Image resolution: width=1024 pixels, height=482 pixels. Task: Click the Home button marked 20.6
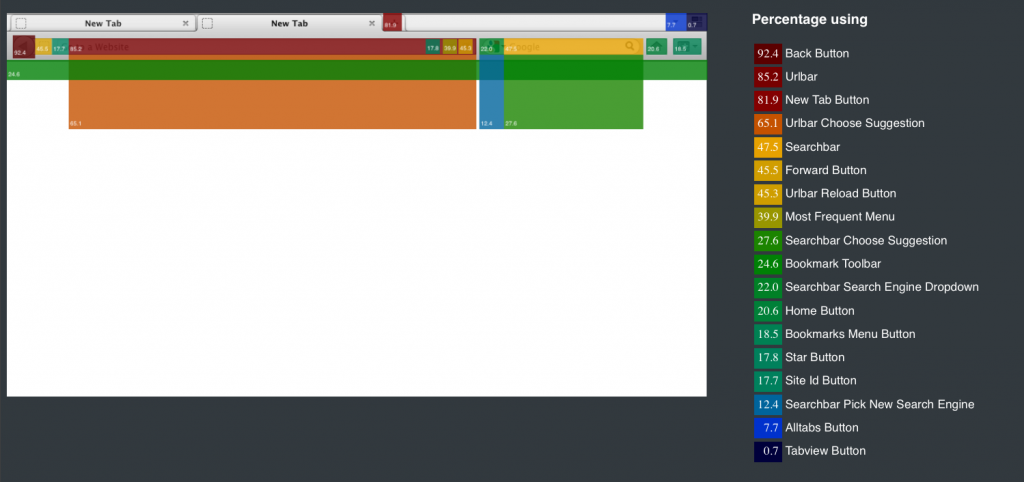656,47
